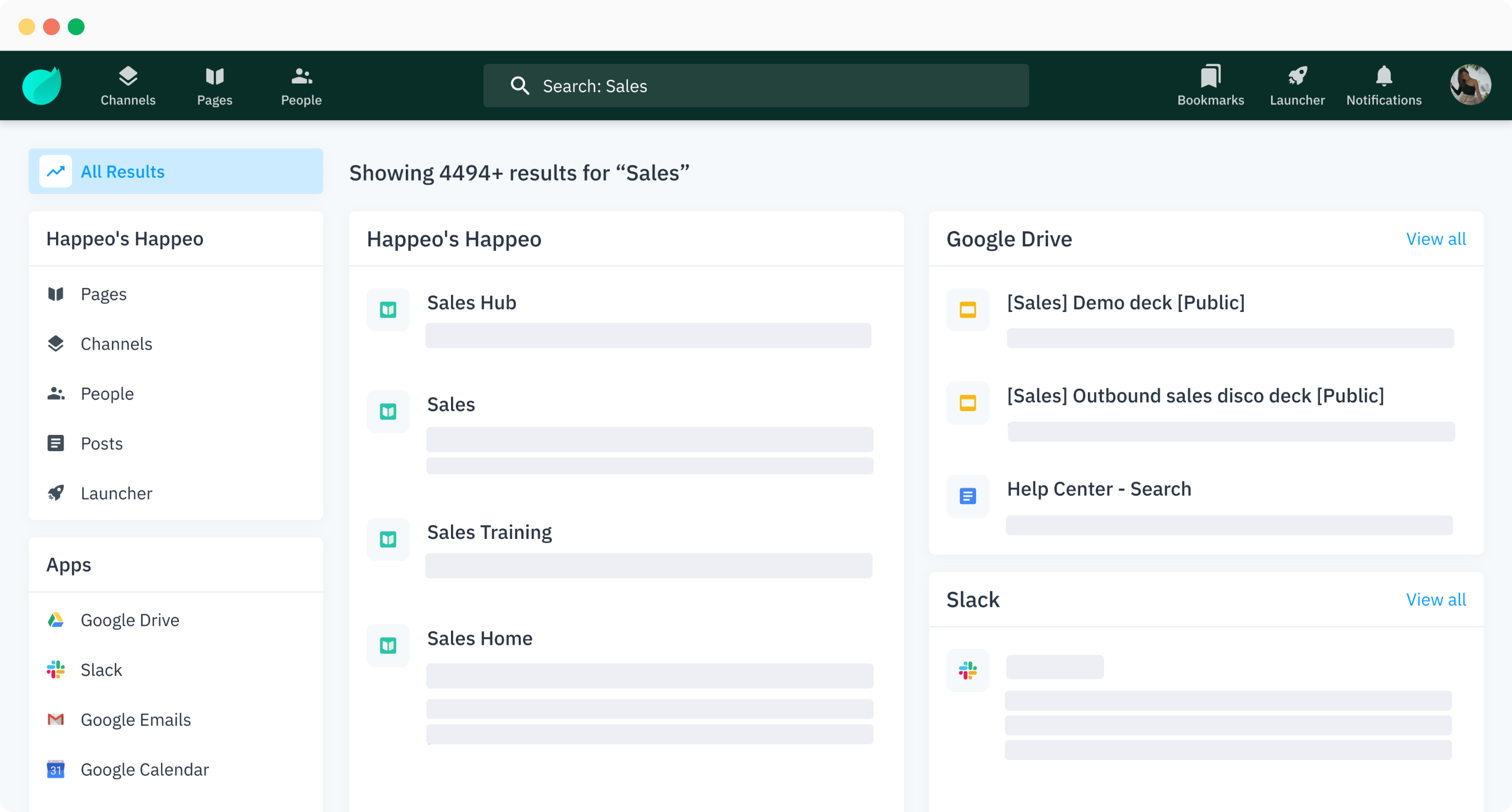Click the Slides icon beside Outbound sales deck
The height and width of the screenshot is (812, 1512).
click(967, 403)
